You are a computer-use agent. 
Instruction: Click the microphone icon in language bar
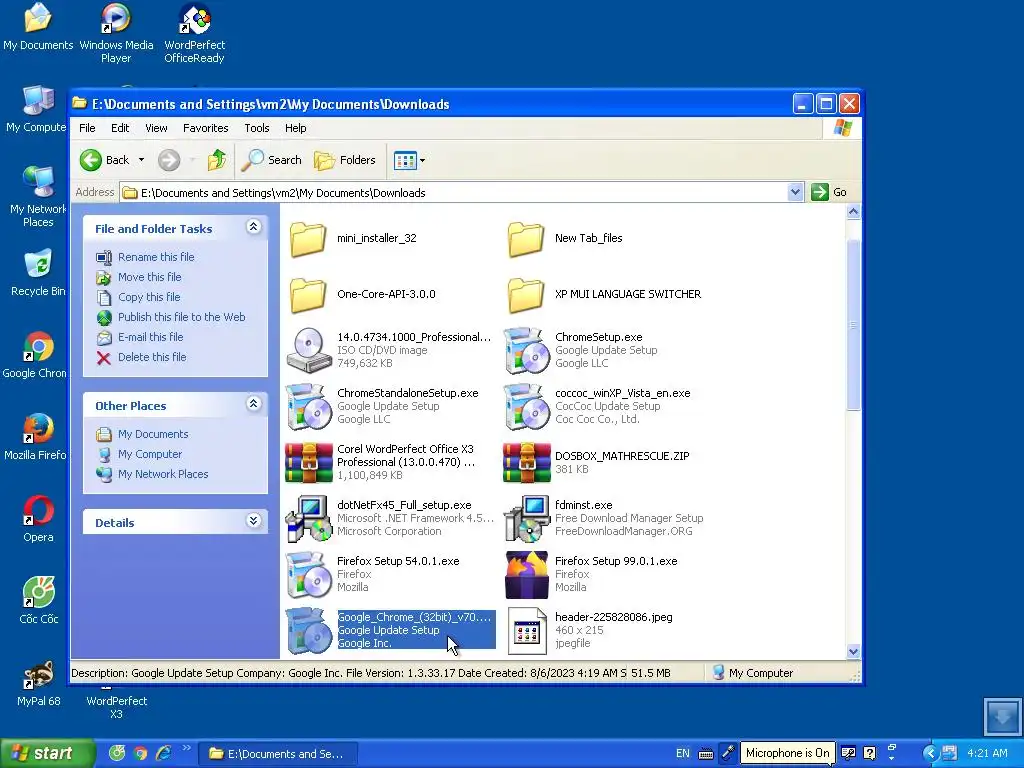(x=728, y=753)
